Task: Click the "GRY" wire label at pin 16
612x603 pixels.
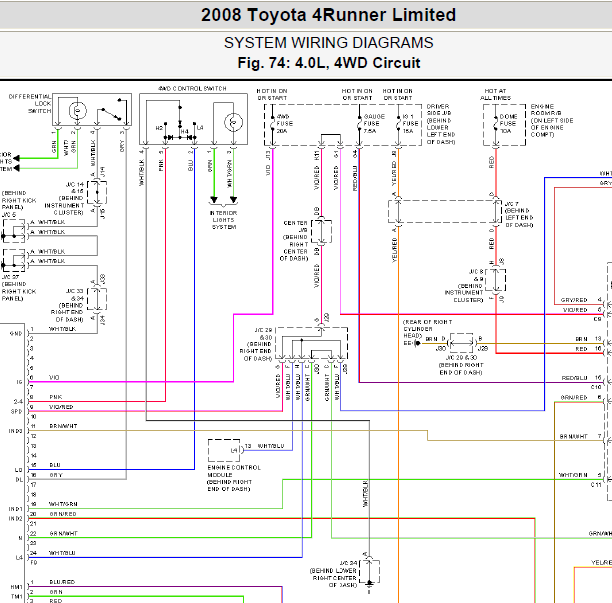Action: pyautogui.click(x=55, y=475)
